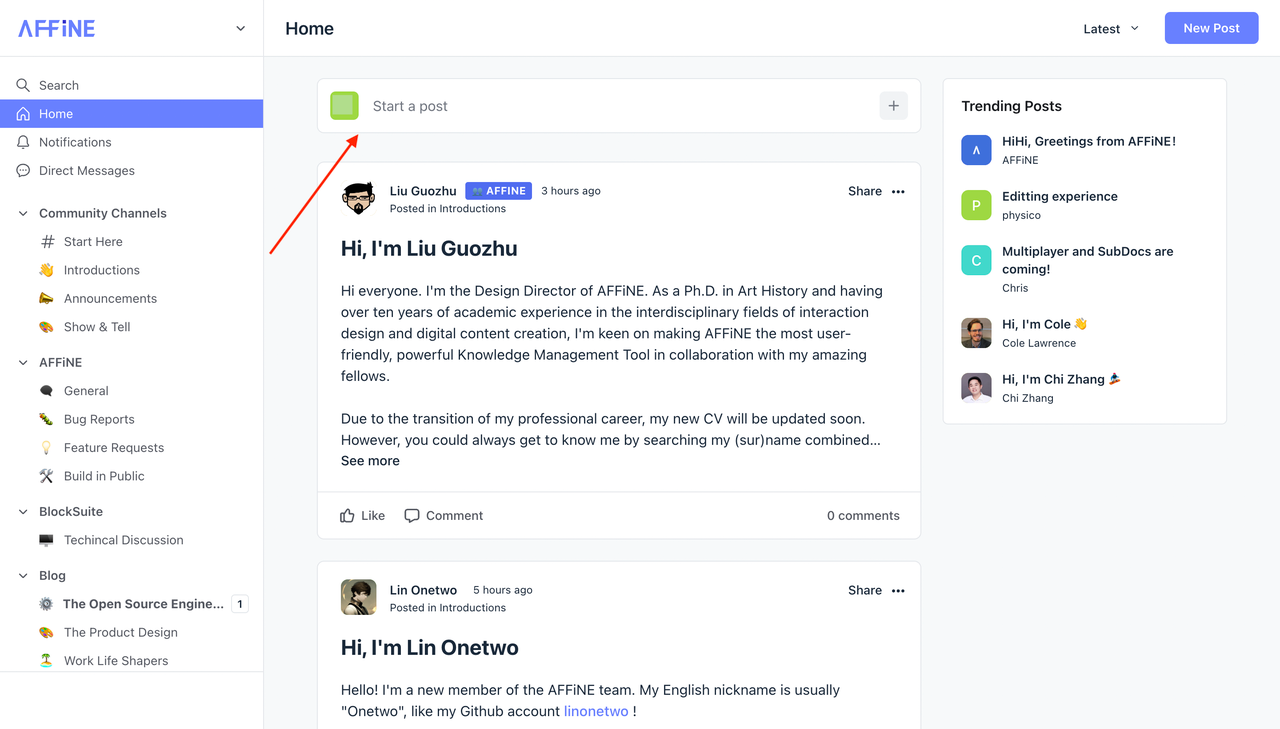Click the AFFiNE logo

click(57, 28)
